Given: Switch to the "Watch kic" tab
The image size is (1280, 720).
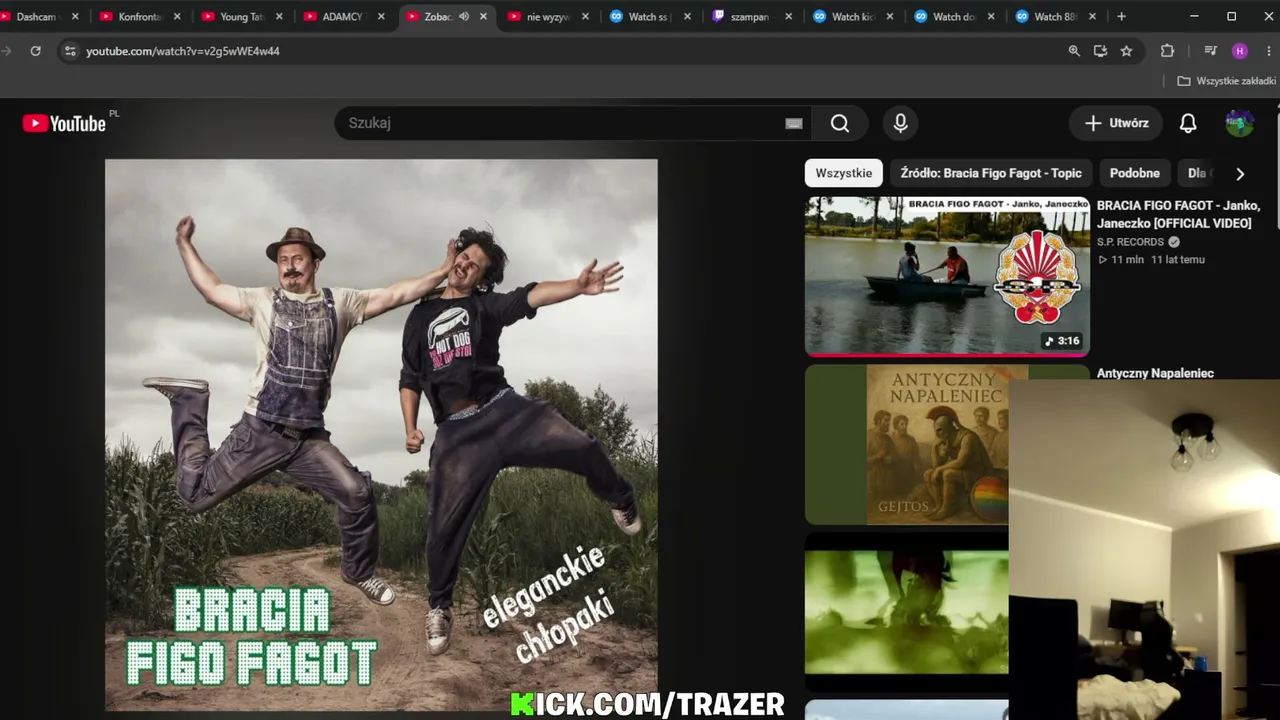Looking at the screenshot, I should tap(853, 16).
